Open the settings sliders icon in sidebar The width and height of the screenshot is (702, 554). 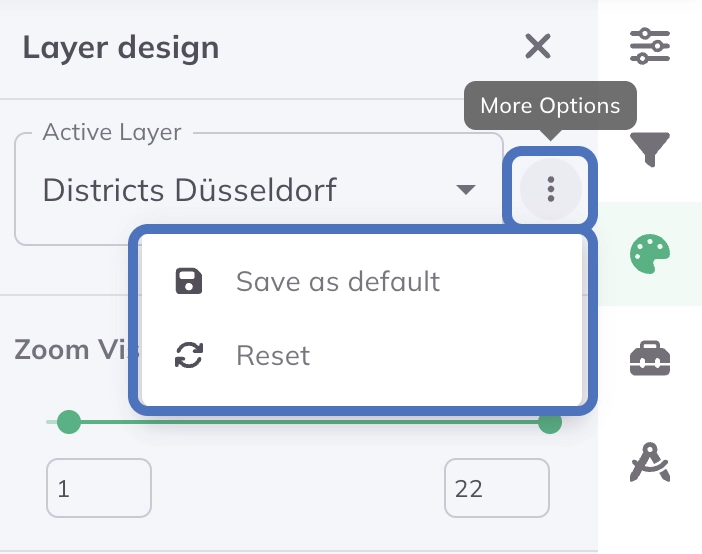650,46
